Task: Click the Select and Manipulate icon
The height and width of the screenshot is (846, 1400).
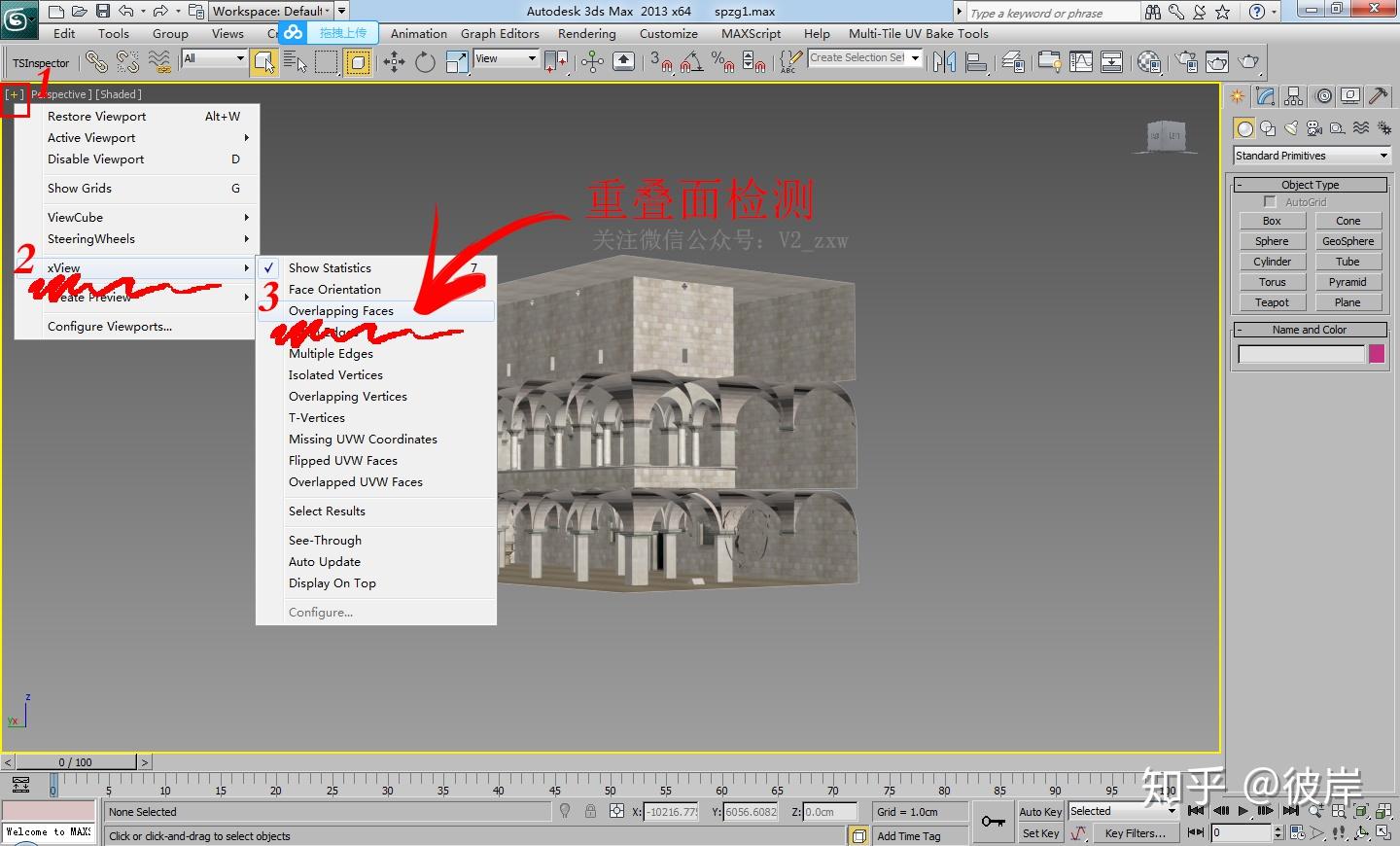Action: point(592,62)
